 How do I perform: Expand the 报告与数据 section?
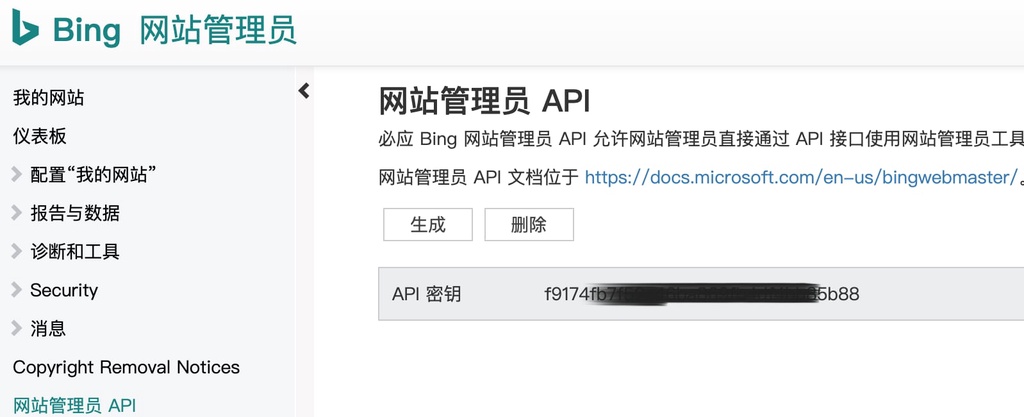pos(16,213)
